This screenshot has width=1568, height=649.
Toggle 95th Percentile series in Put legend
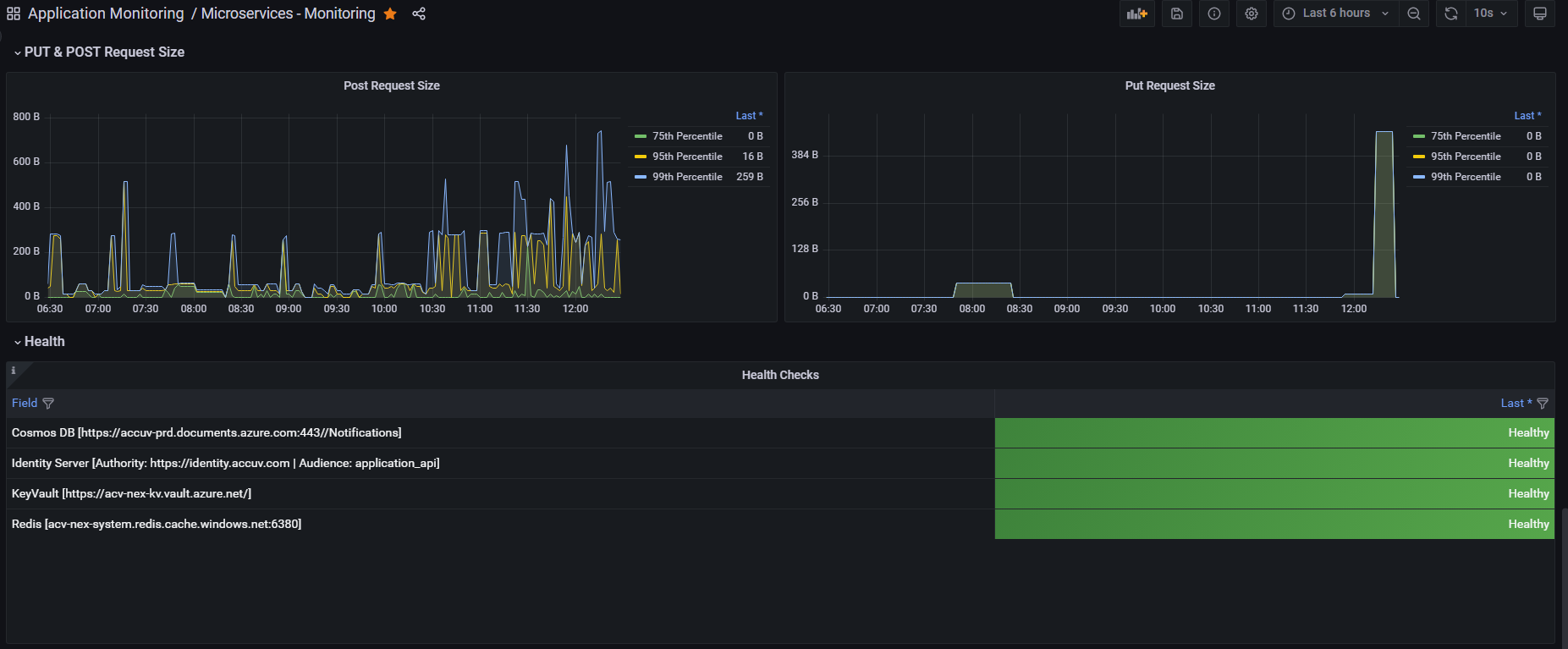(1466, 157)
